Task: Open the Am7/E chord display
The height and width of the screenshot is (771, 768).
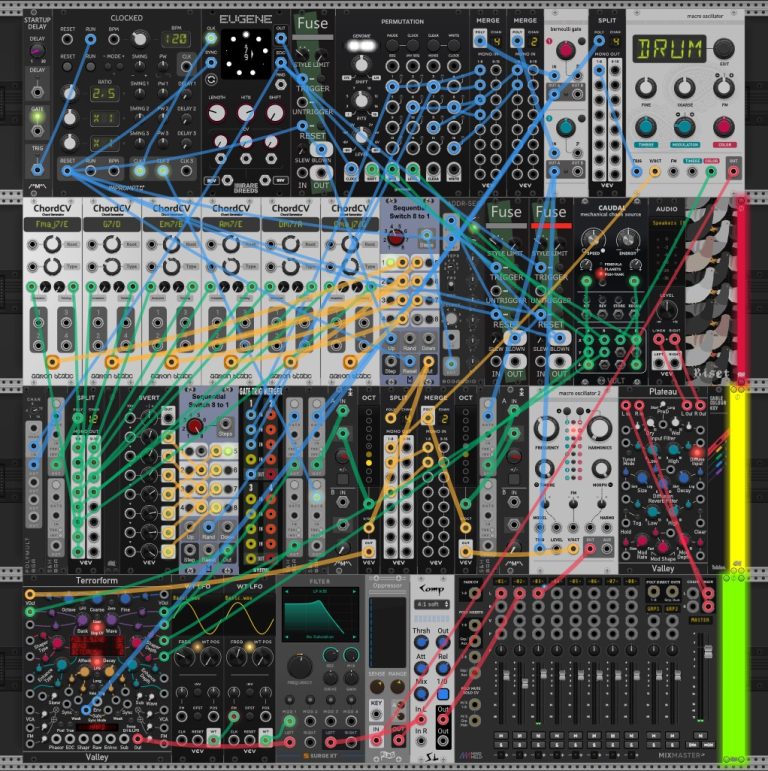Action: click(231, 225)
